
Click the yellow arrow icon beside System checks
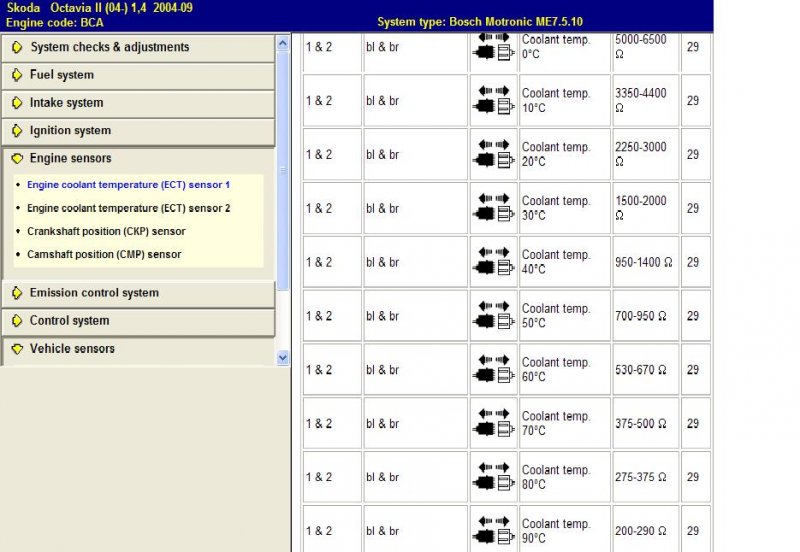click(x=17, y=47)
